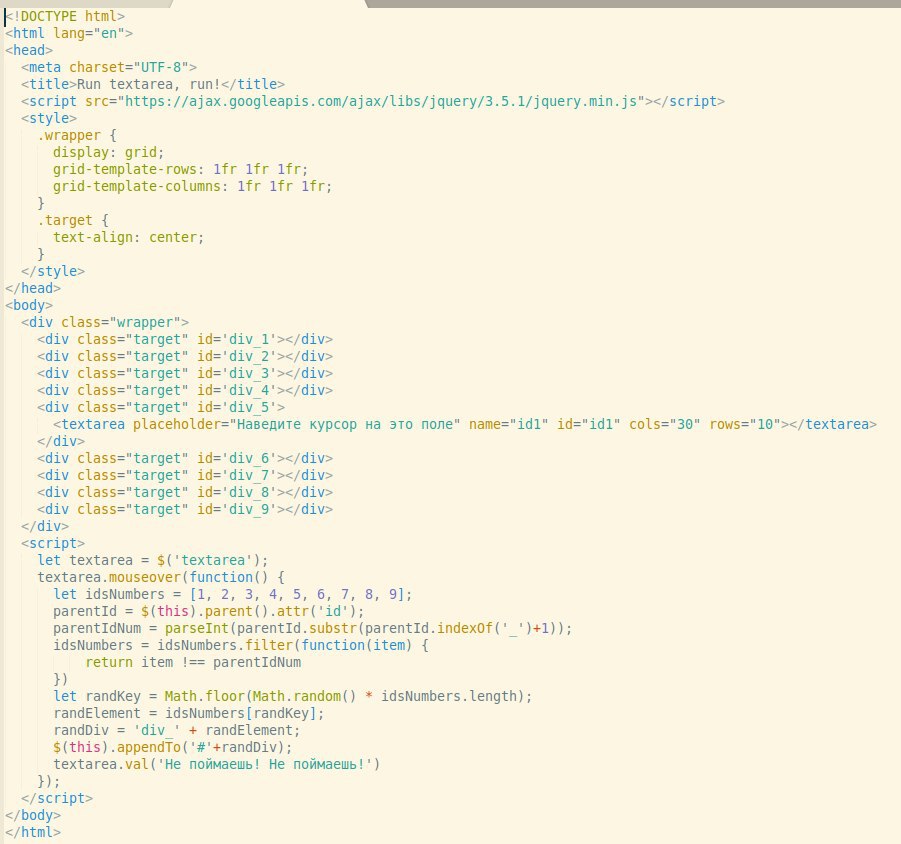901x844 pixels.
Task: Click the line with id='div_4'
Action: pos(185,391)
